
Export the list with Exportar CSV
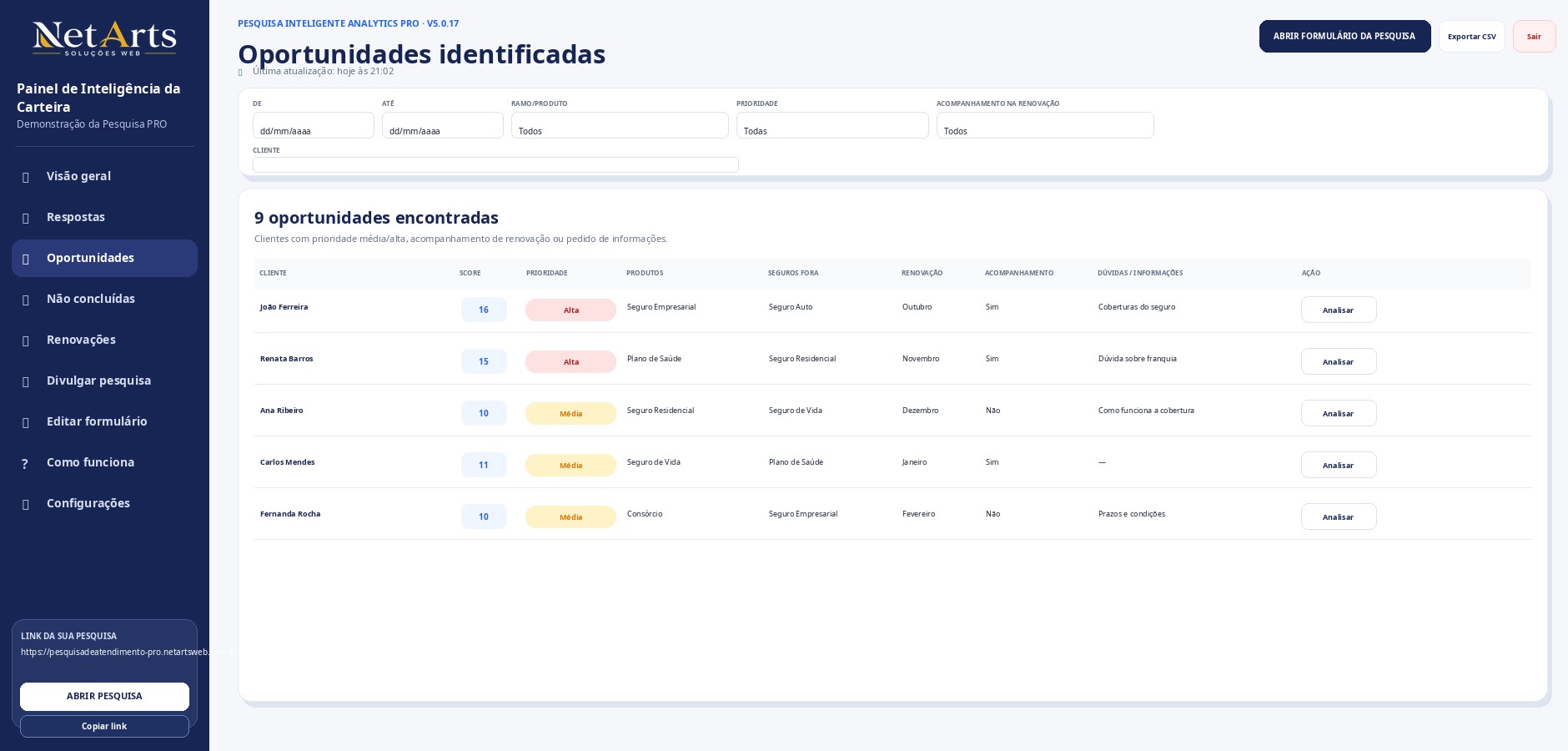pyautogui.click(x=1472, y=36)
